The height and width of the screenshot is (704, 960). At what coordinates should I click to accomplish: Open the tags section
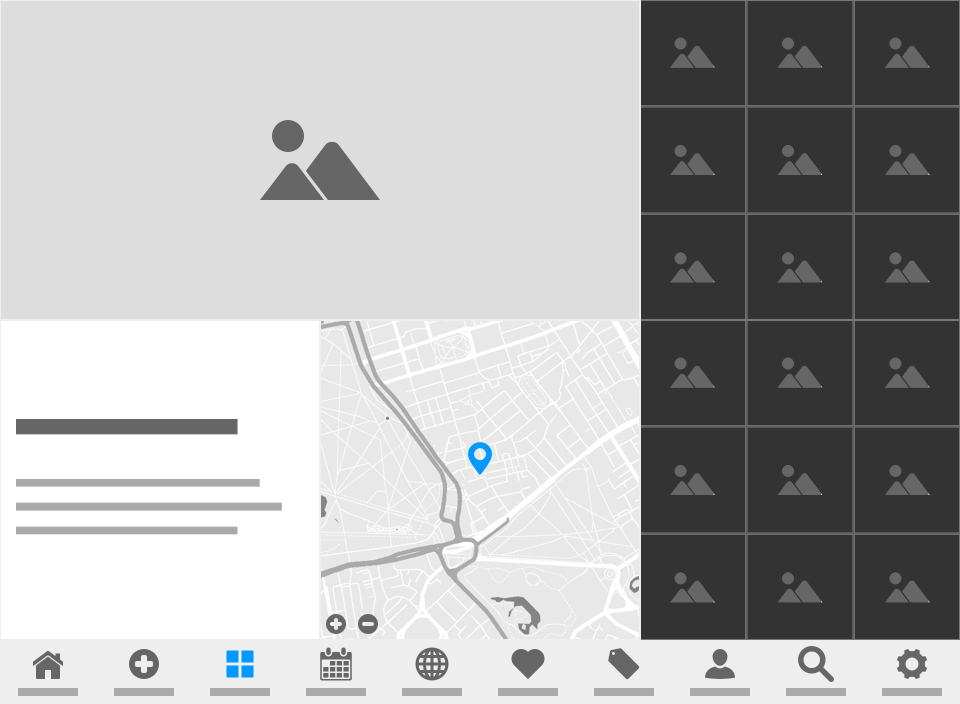(624, 663)
